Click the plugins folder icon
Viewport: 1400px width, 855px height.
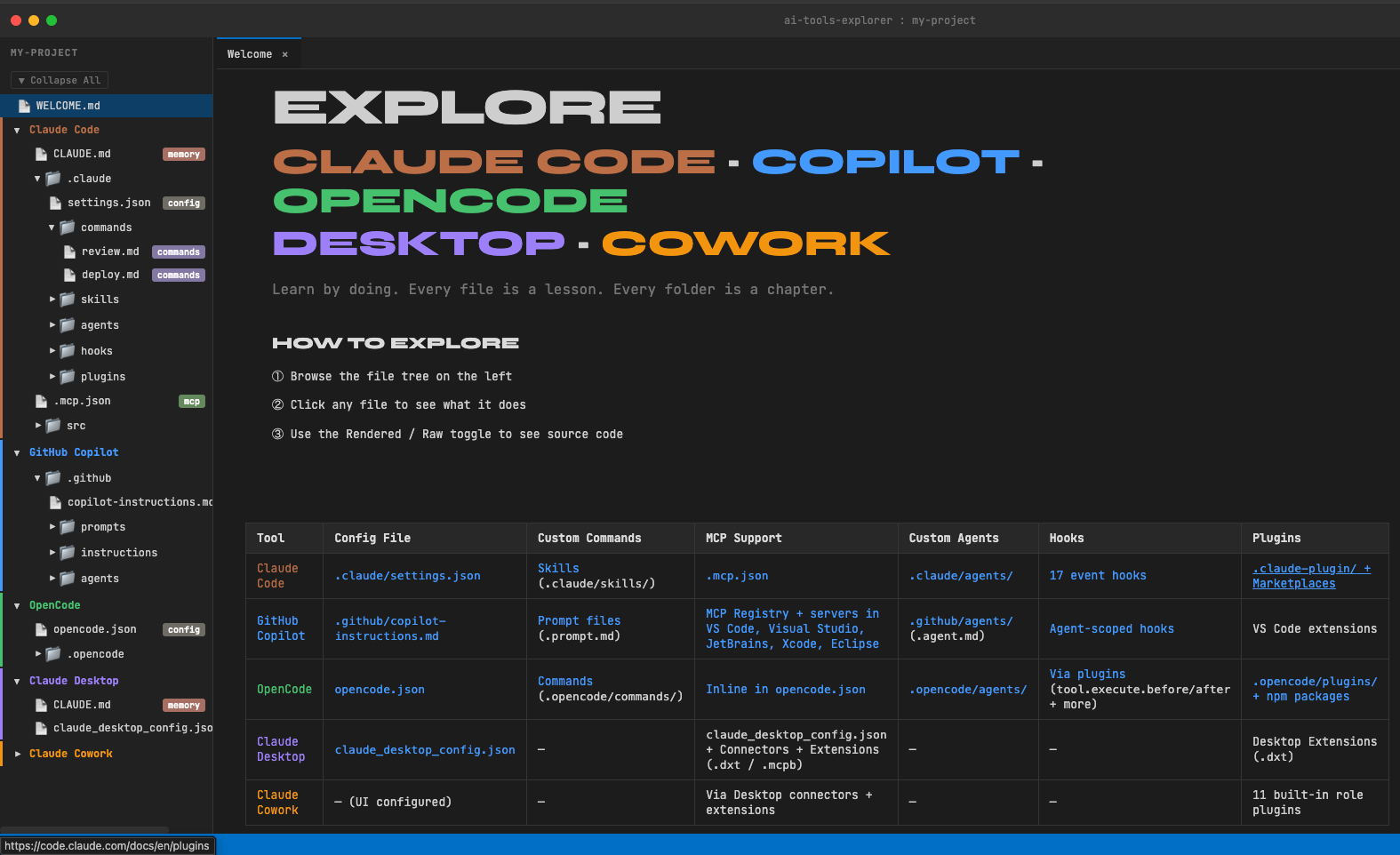click(x=68, y=377)
